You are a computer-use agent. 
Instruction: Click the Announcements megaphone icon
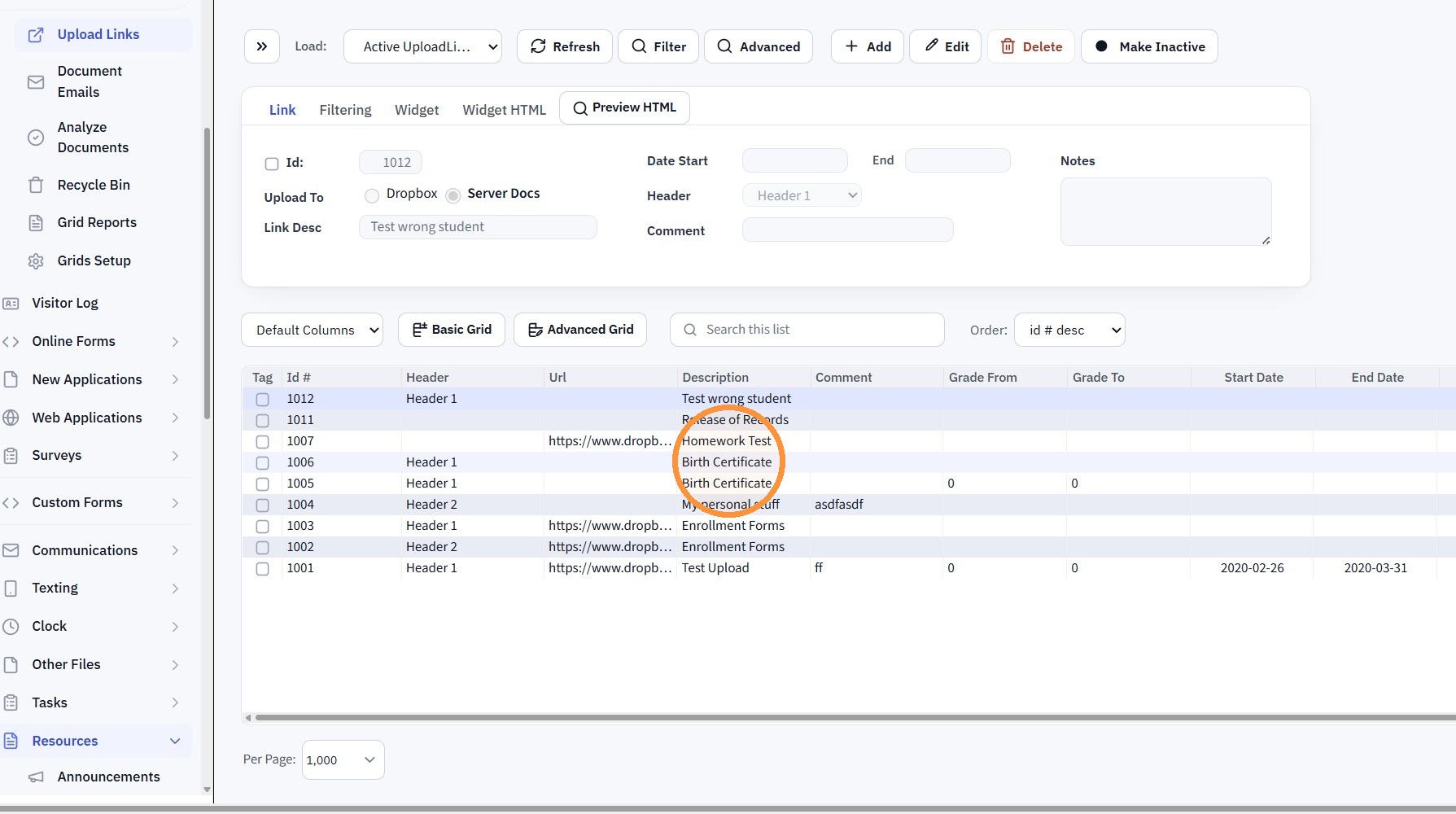pos(36,777)
